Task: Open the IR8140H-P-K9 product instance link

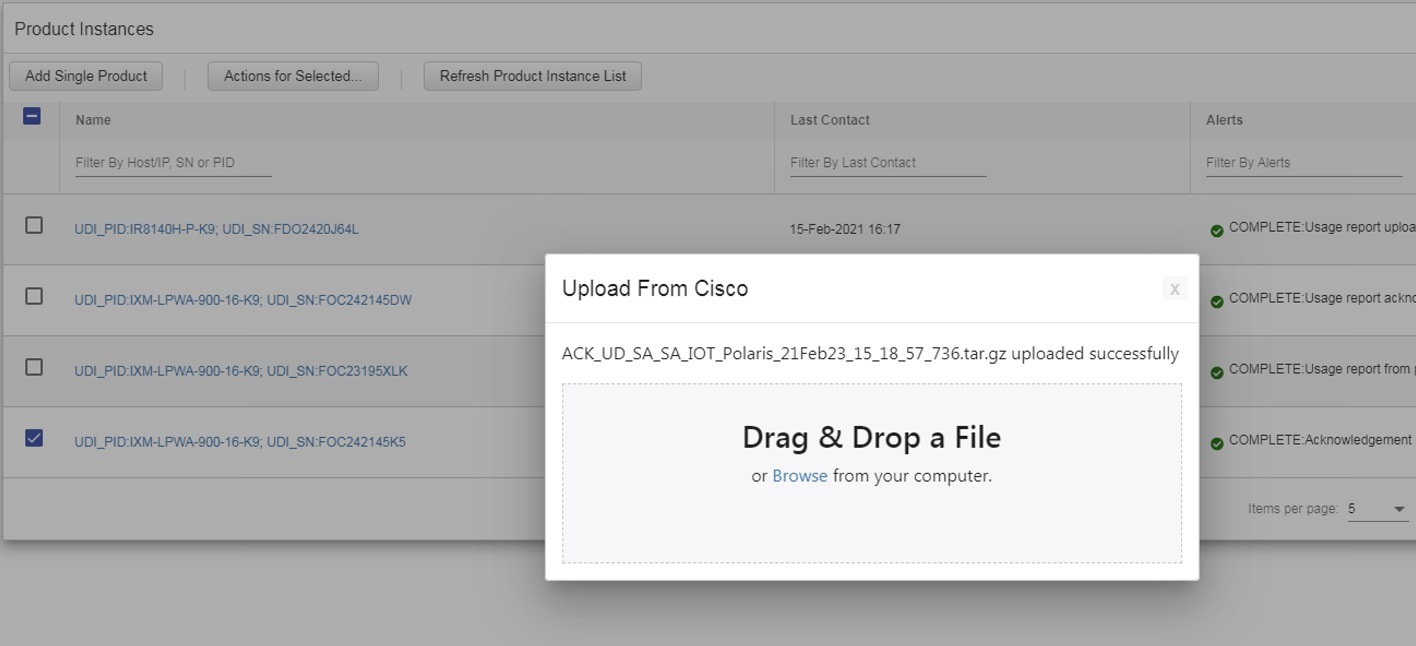Action: (x=216, y=229)
